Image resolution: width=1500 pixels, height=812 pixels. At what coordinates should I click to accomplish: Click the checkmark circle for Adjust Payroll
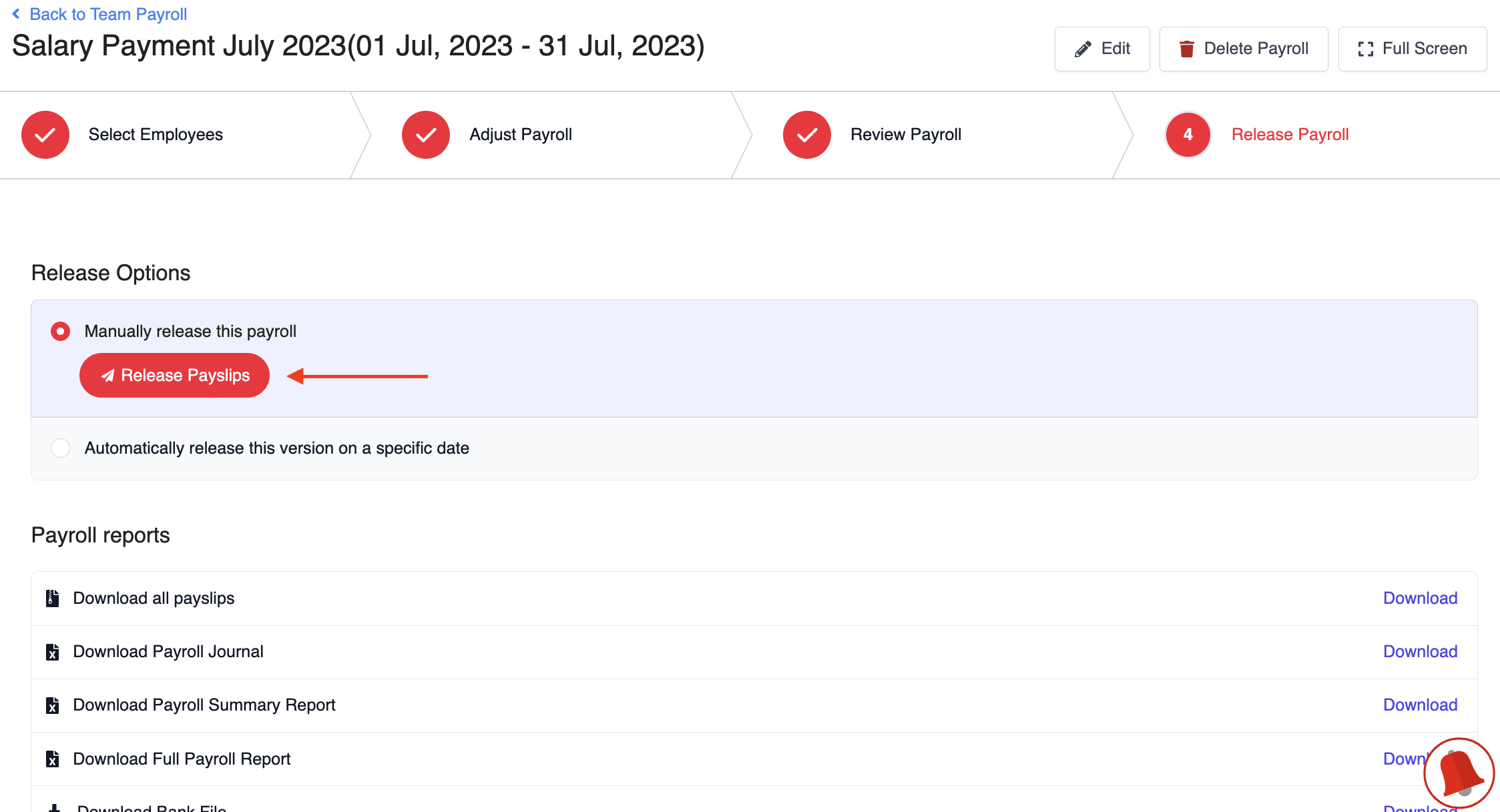point(426,135)
